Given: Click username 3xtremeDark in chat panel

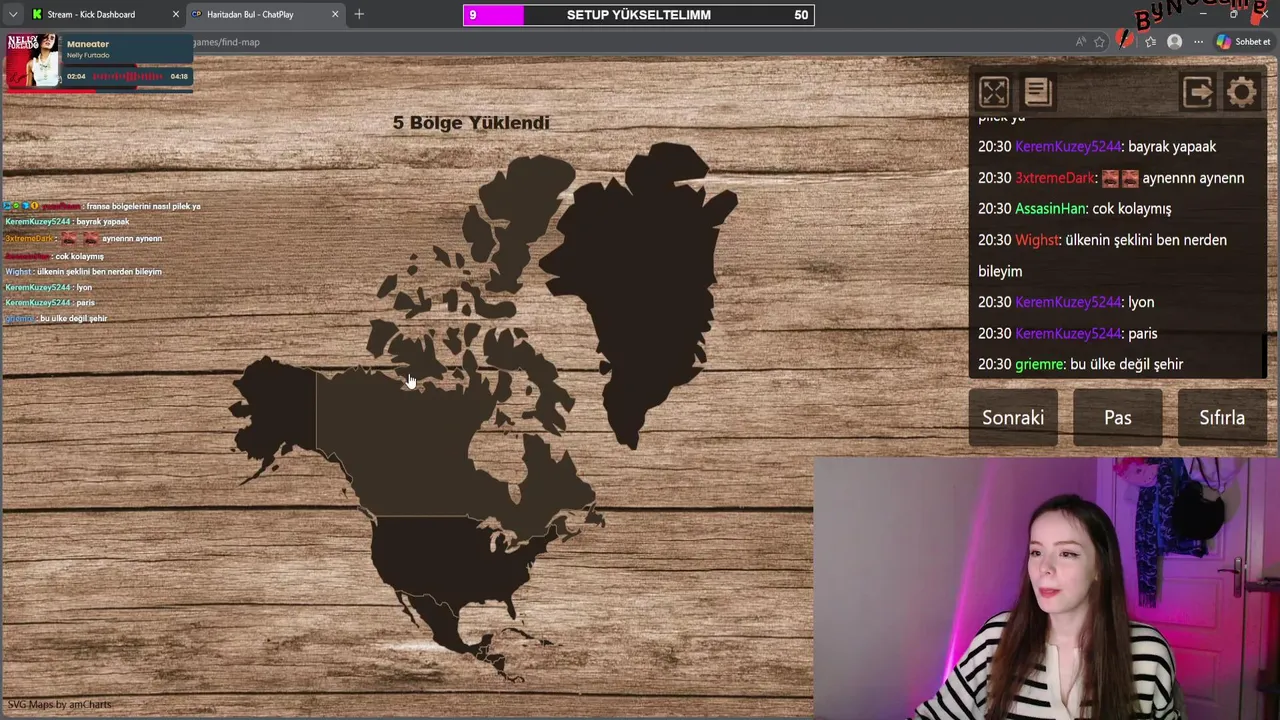Looking at the screenshot, I should [1055, 177].
